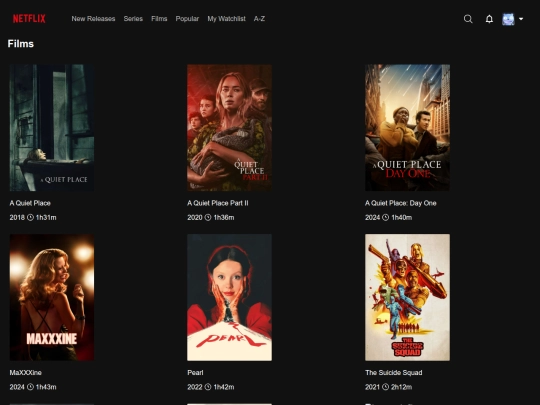Open A Quiet Place: Day One poster
This screenshot has width=540, height=405.
(x=407, y=127)
